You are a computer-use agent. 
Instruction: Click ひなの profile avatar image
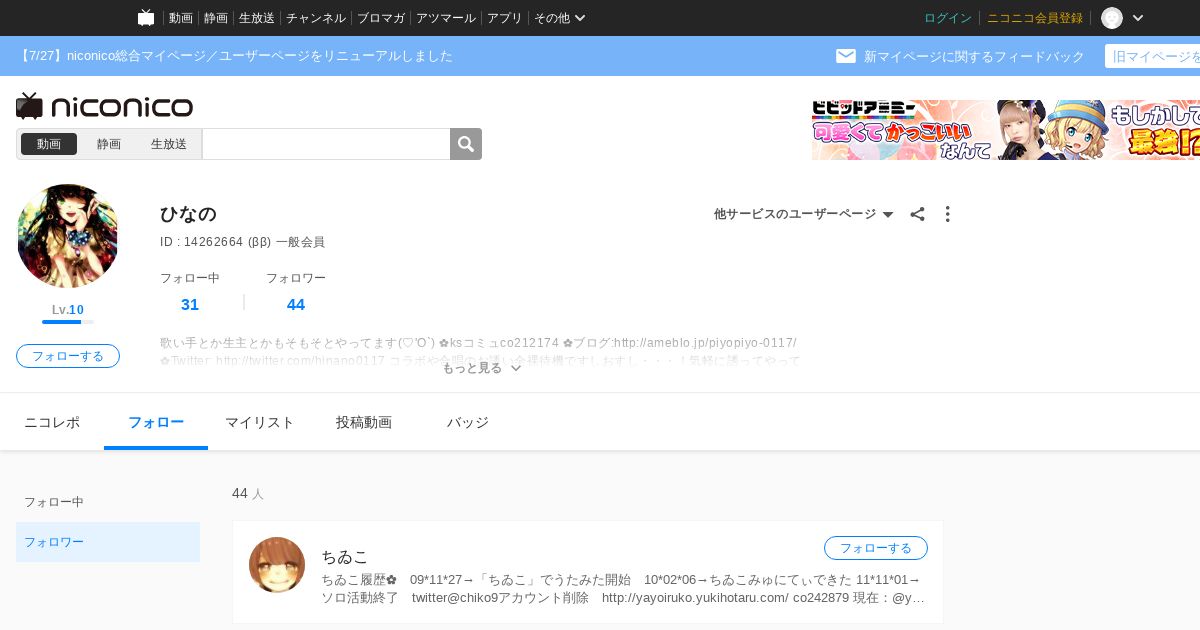point(68,236)
